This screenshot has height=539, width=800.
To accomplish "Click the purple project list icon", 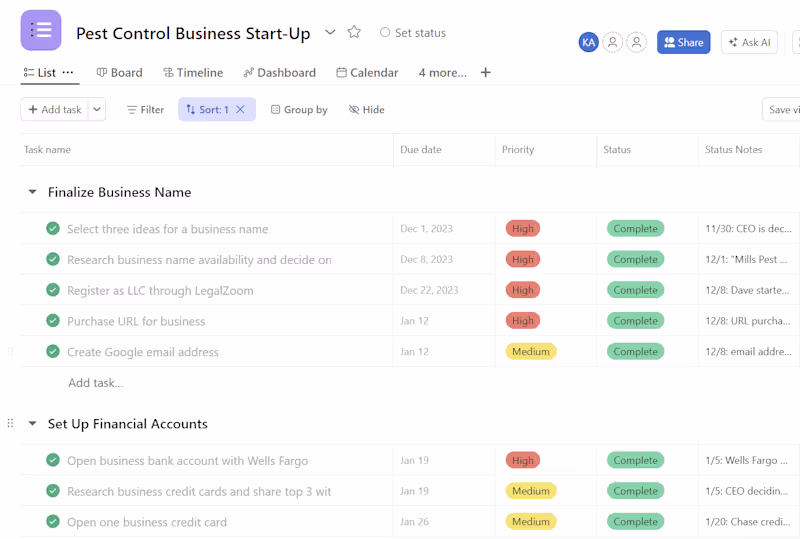I will click(41, 30).
